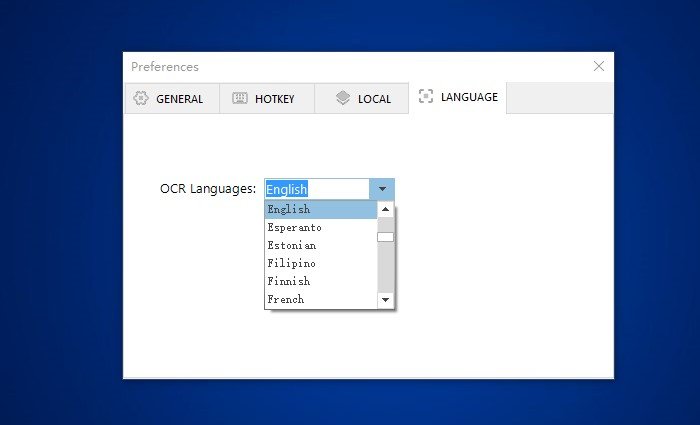
Task: Click the language list scroll up arrow
Action: point(385,210)
